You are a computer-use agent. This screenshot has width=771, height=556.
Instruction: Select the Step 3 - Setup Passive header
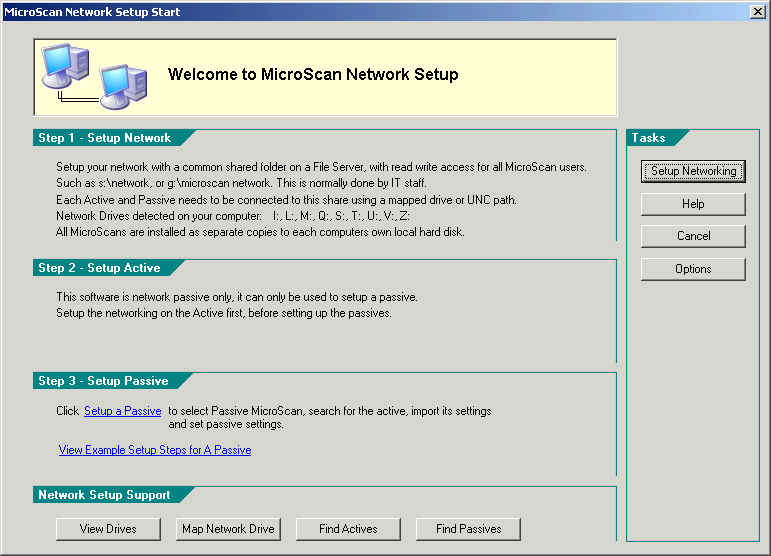pos(103,381)
